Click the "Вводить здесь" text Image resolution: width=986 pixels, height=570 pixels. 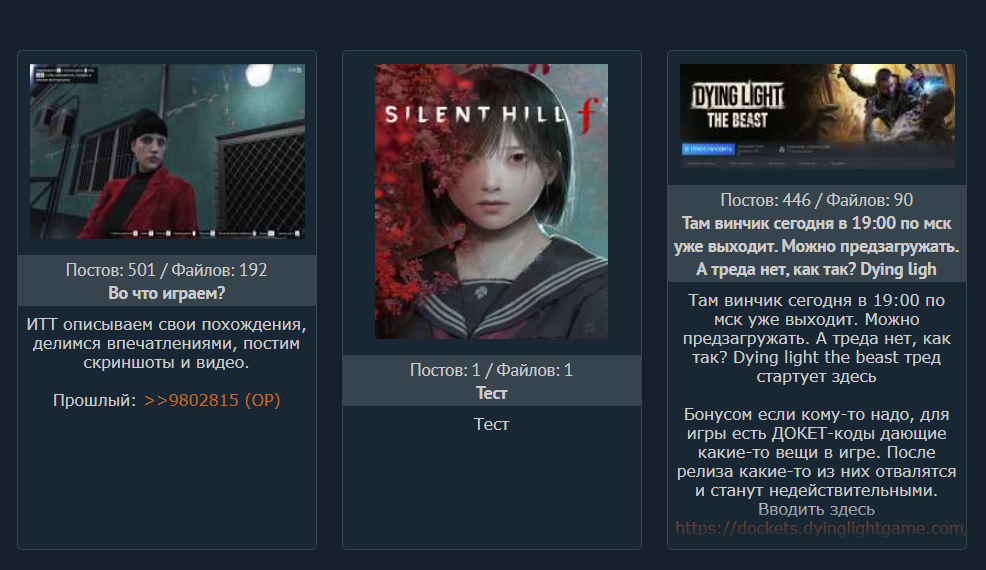[816, 510]
